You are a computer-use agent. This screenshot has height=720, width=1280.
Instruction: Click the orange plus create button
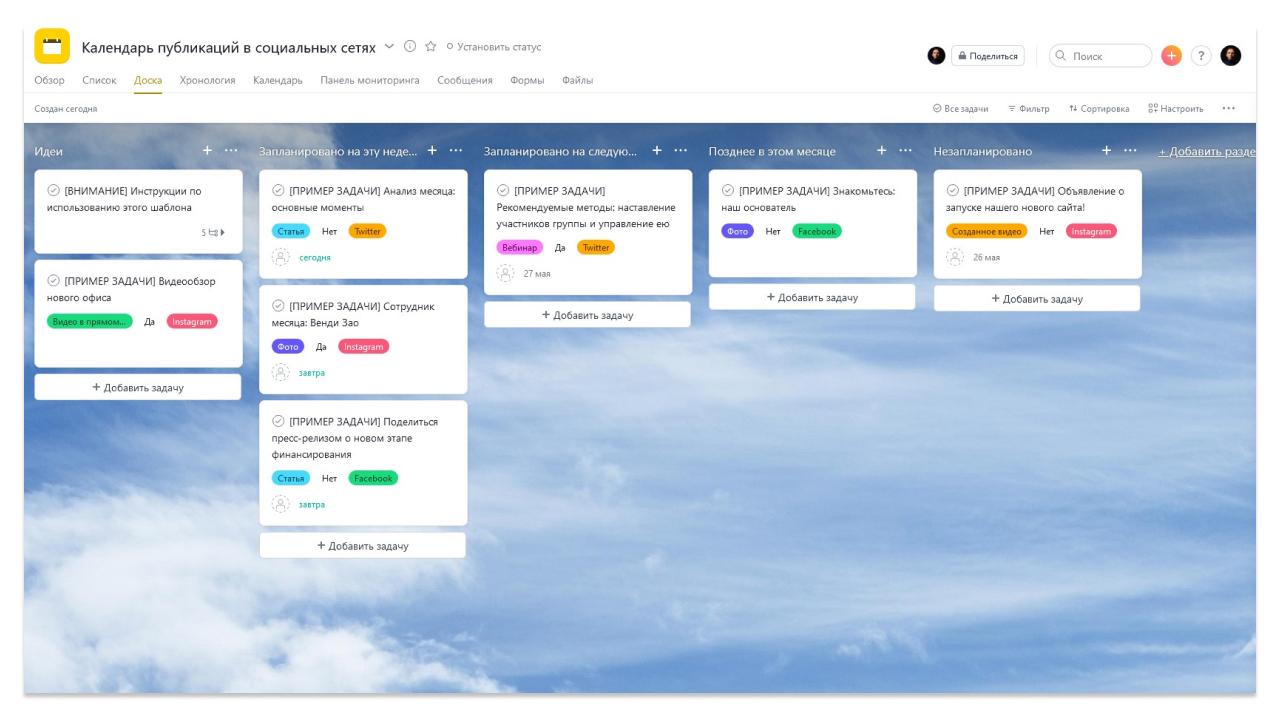point(1171,56)
